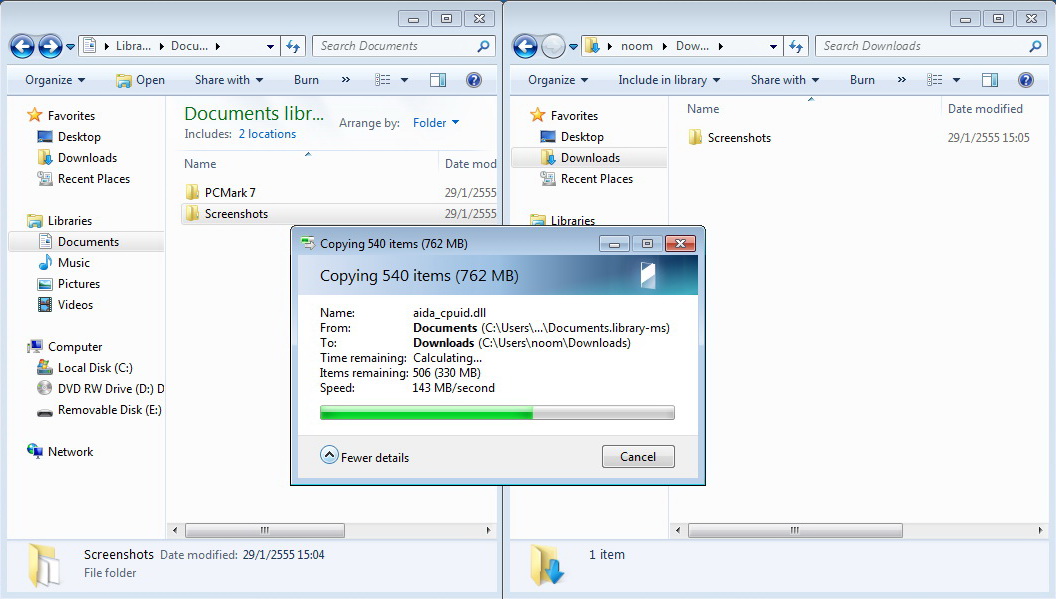
Task: Refresh the Downloads window address bar
Action: tap(796, 46)
